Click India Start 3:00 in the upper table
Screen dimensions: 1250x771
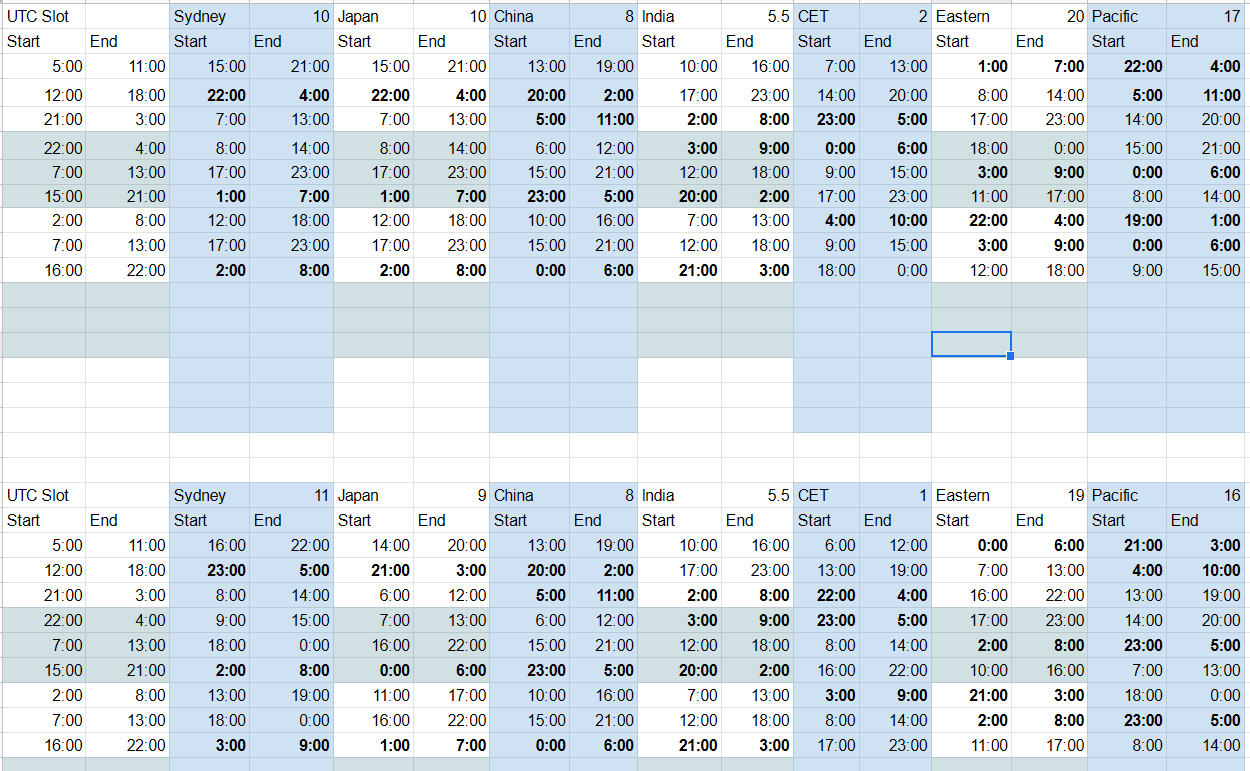click(679, 148)
